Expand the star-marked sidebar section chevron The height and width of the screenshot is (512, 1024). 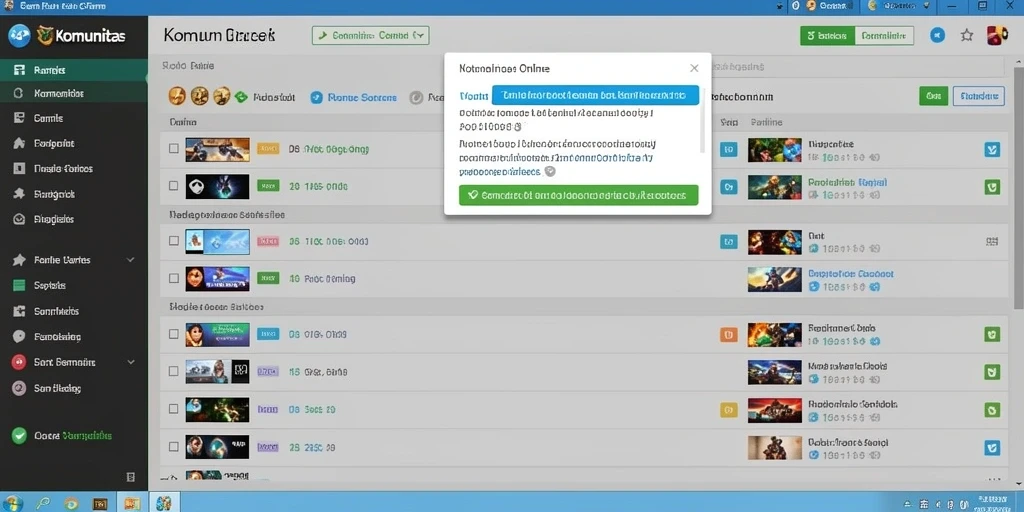pyautogui.click(x=131, y=260)
